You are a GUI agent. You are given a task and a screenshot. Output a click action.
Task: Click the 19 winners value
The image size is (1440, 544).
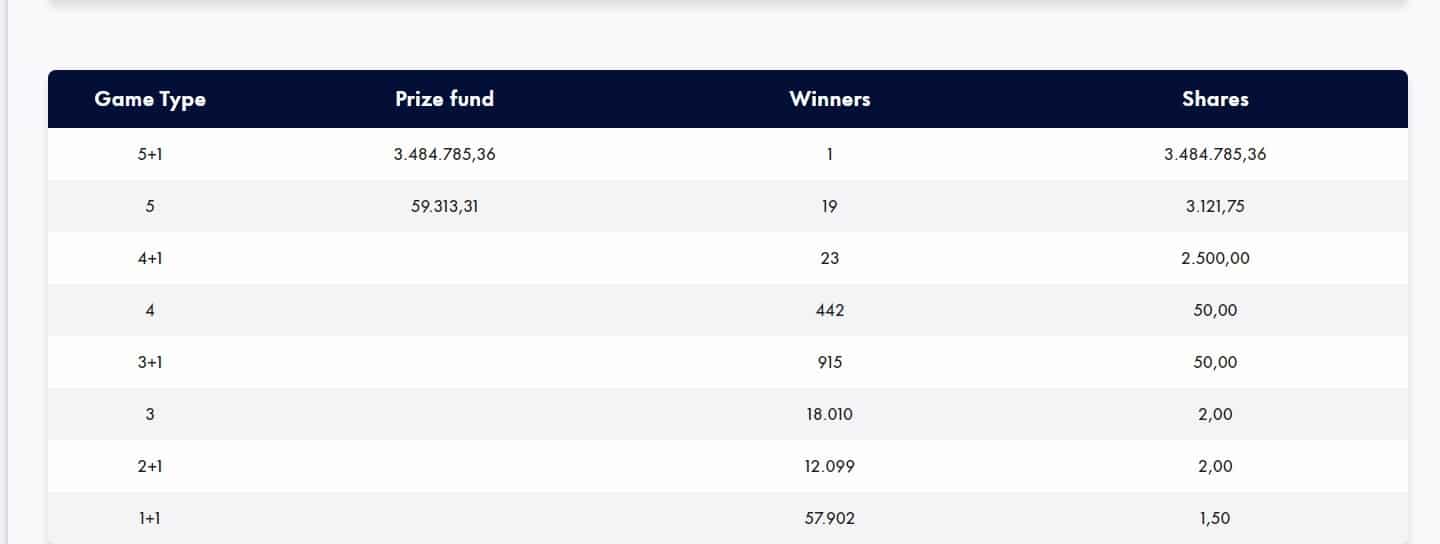(829, 206)
